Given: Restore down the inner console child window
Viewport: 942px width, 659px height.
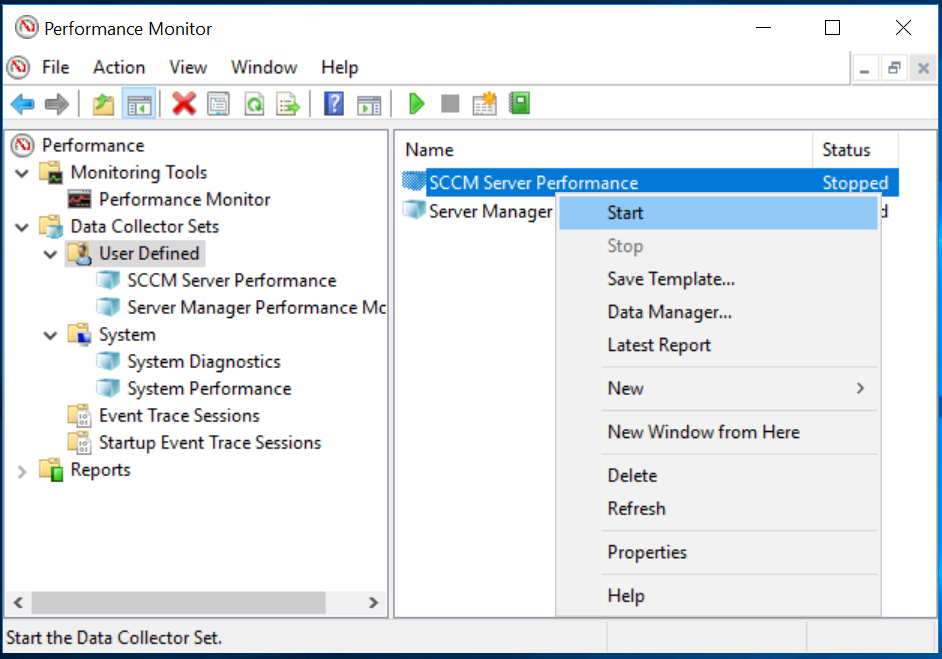Looking at the screenshot, I should pos(894,68).
